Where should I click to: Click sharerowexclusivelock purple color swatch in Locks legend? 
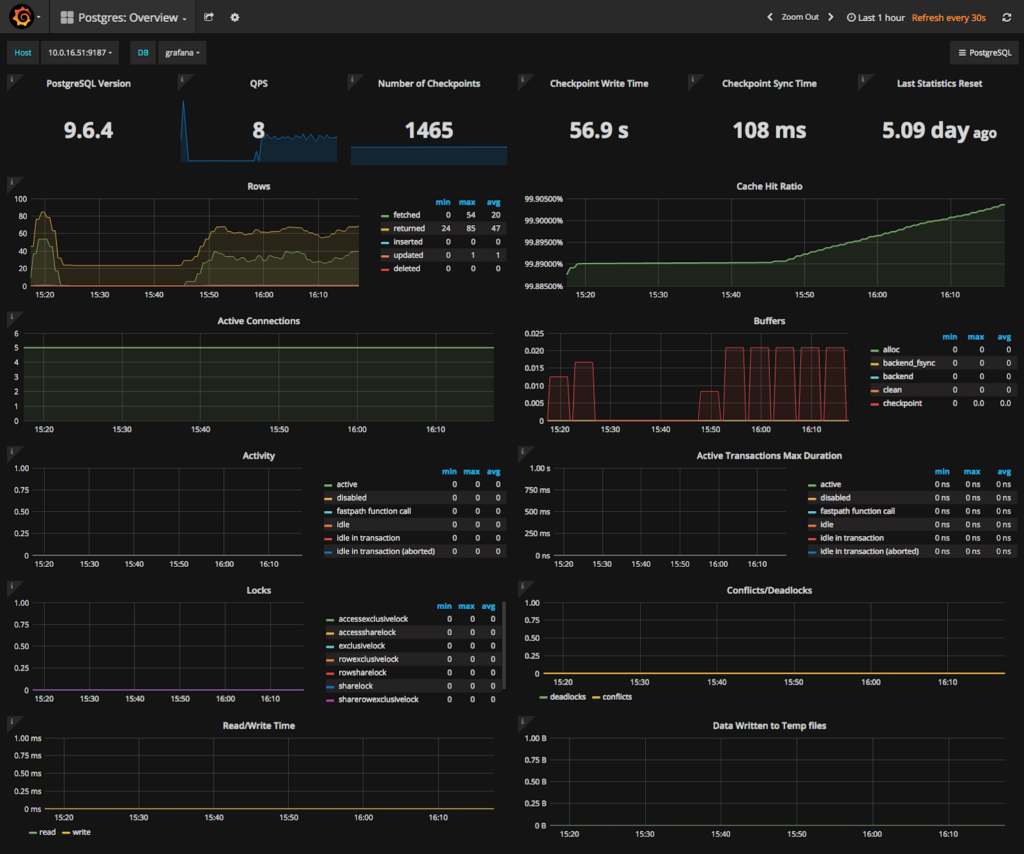tap(330, 700)
